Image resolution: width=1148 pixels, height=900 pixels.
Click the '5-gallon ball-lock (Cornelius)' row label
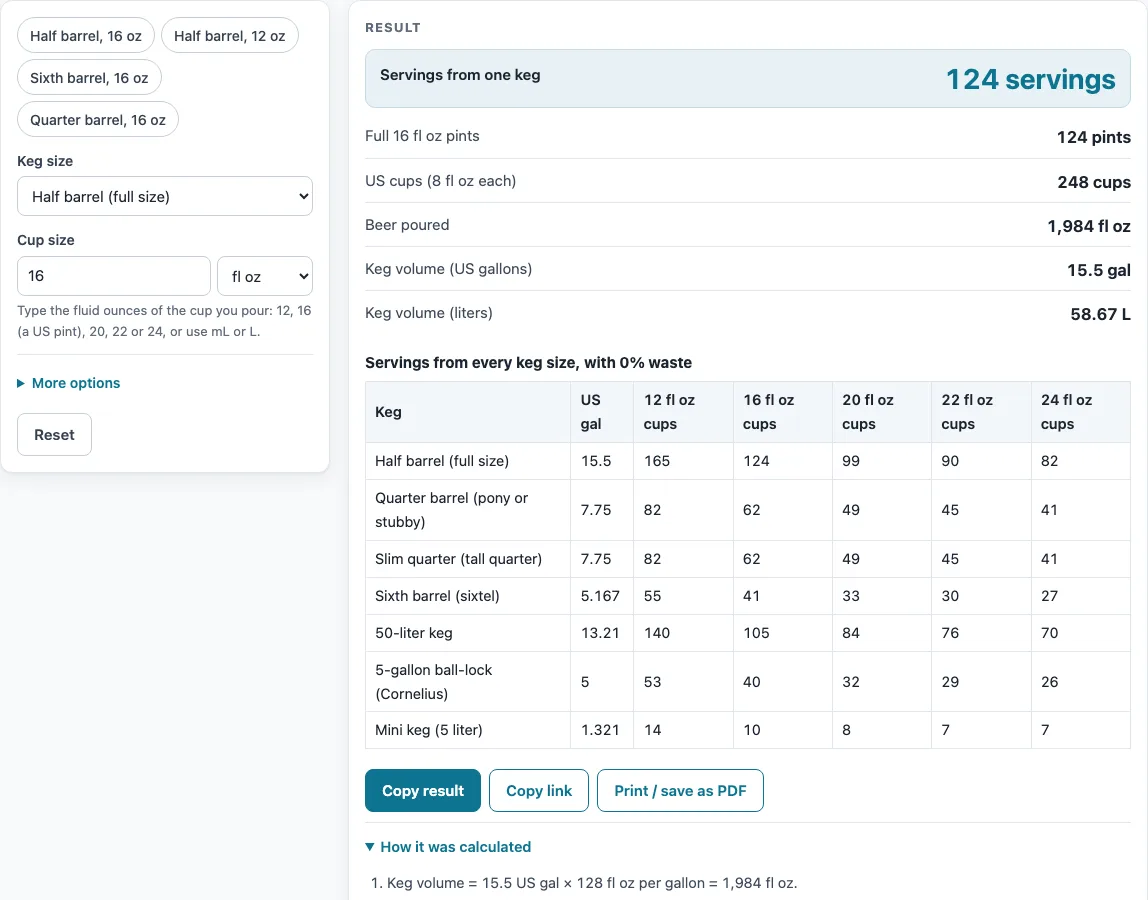tap(433, 681)
